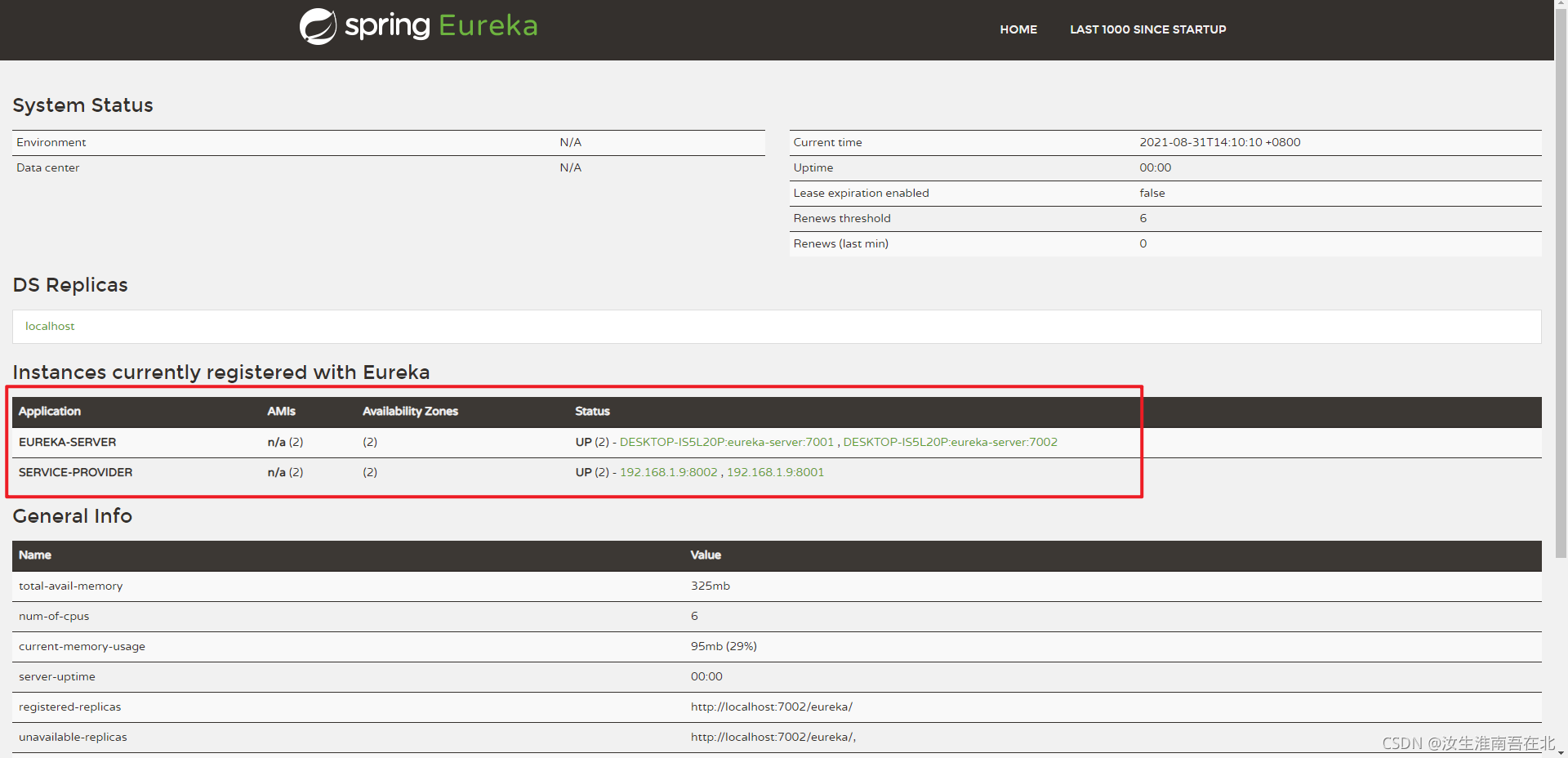Click the Current time value
The height and width of the screenshot is (758, 1568).
(x=1219, y=142)
